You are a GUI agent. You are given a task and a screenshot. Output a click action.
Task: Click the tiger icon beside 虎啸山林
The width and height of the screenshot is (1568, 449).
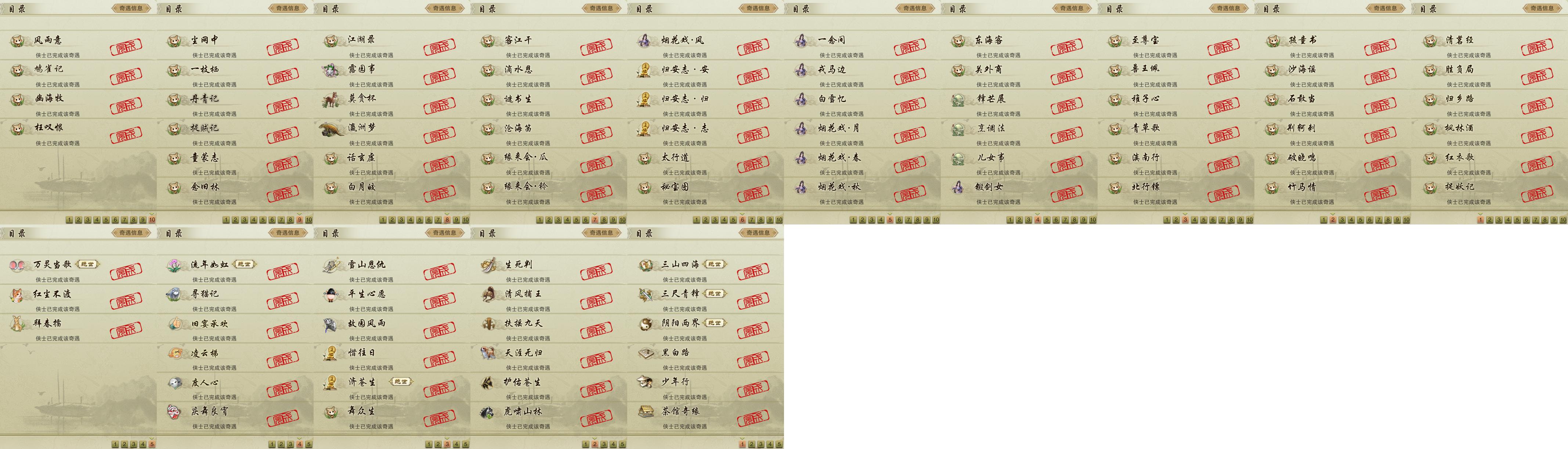488,412
